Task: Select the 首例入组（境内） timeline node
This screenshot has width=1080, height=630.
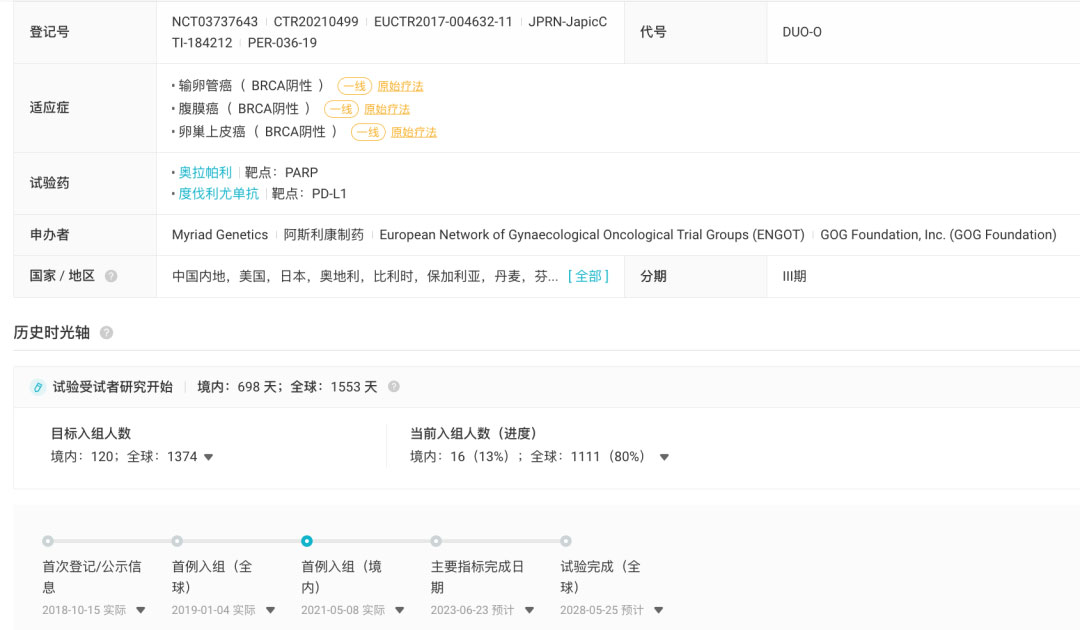Action: [307, 541]
